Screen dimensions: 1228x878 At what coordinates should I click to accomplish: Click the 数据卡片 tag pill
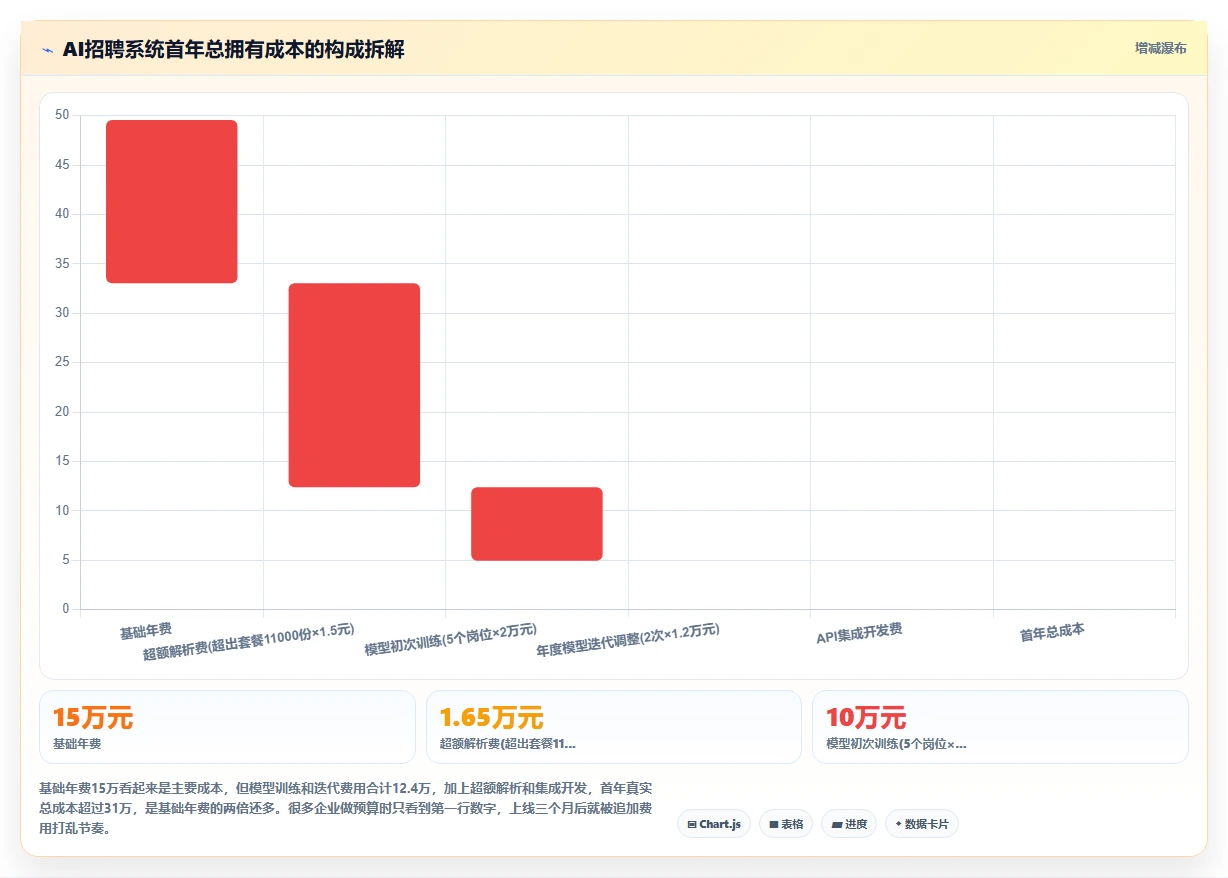point(922,824)
